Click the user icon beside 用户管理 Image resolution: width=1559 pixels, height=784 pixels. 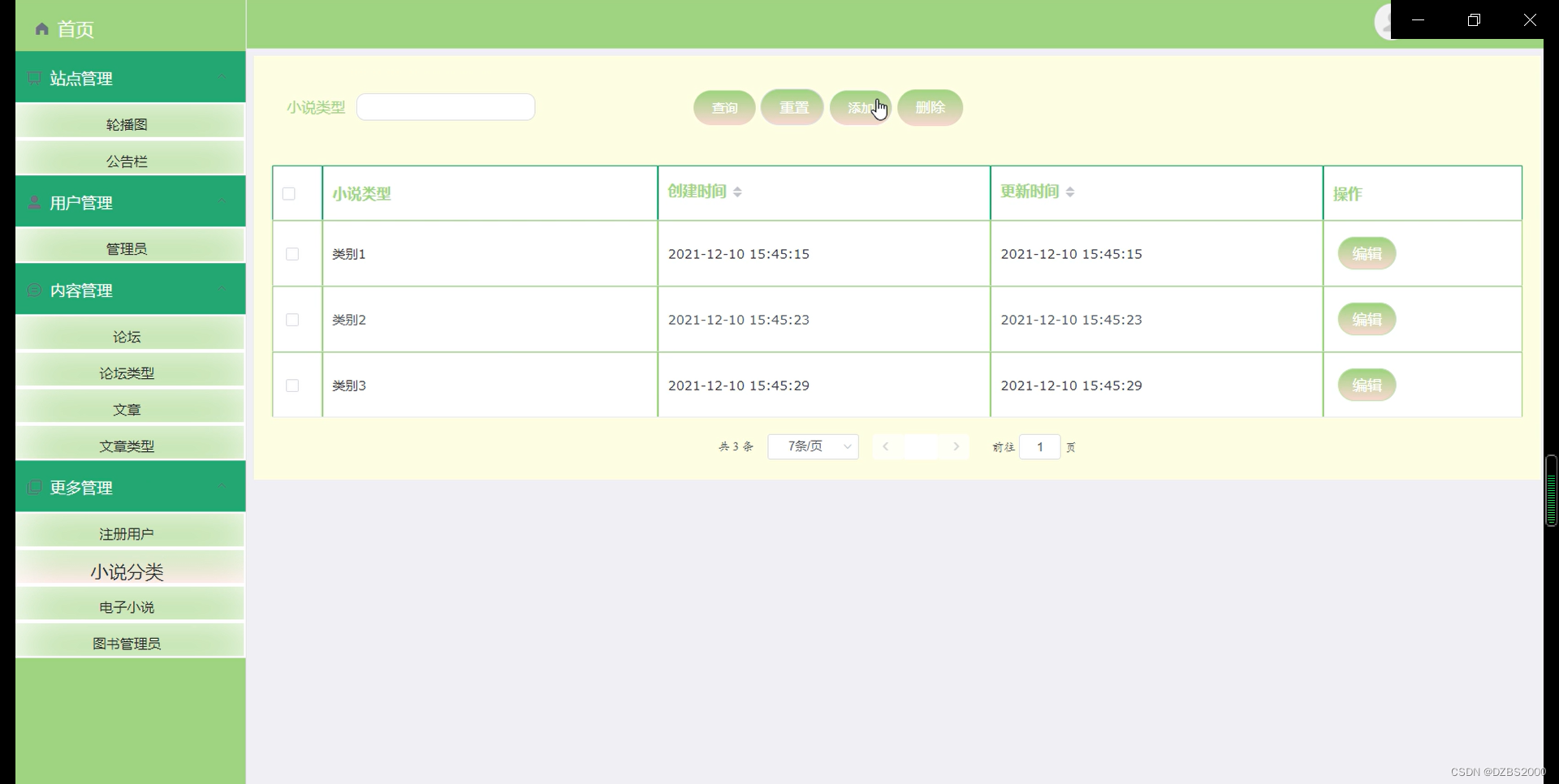[34, 202]
